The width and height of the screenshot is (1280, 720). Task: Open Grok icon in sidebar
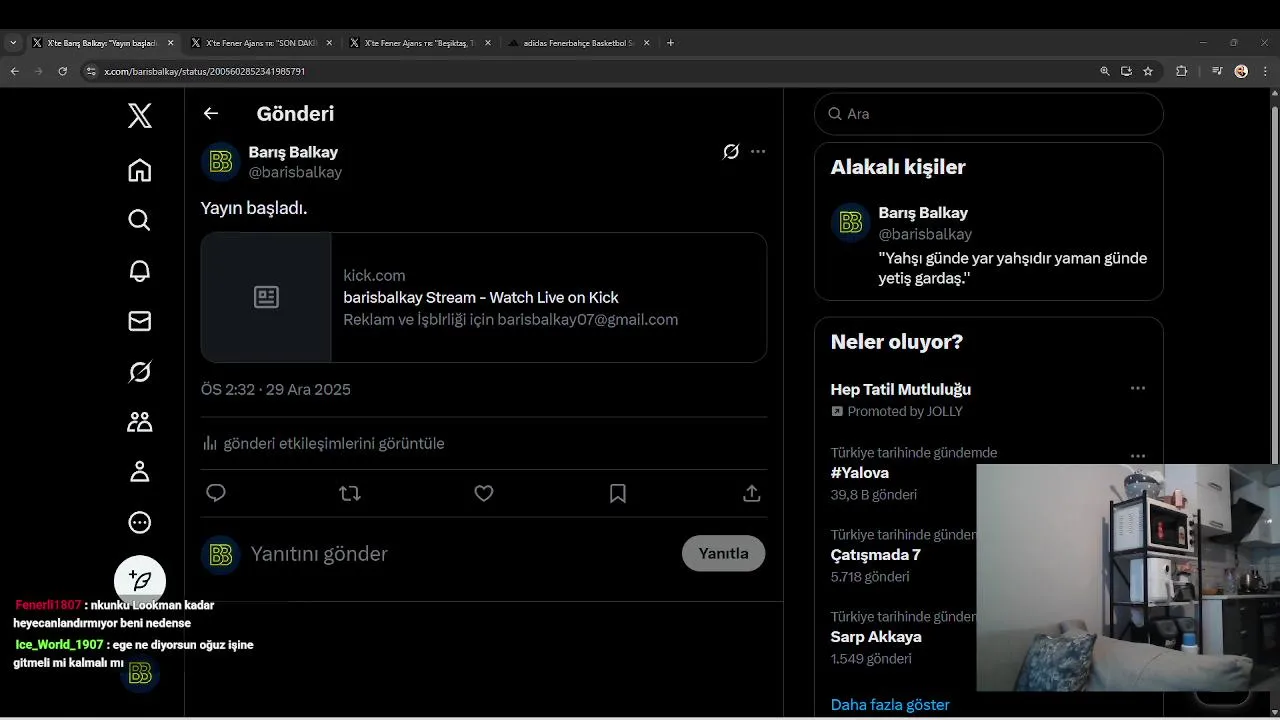tap(140, 372)
